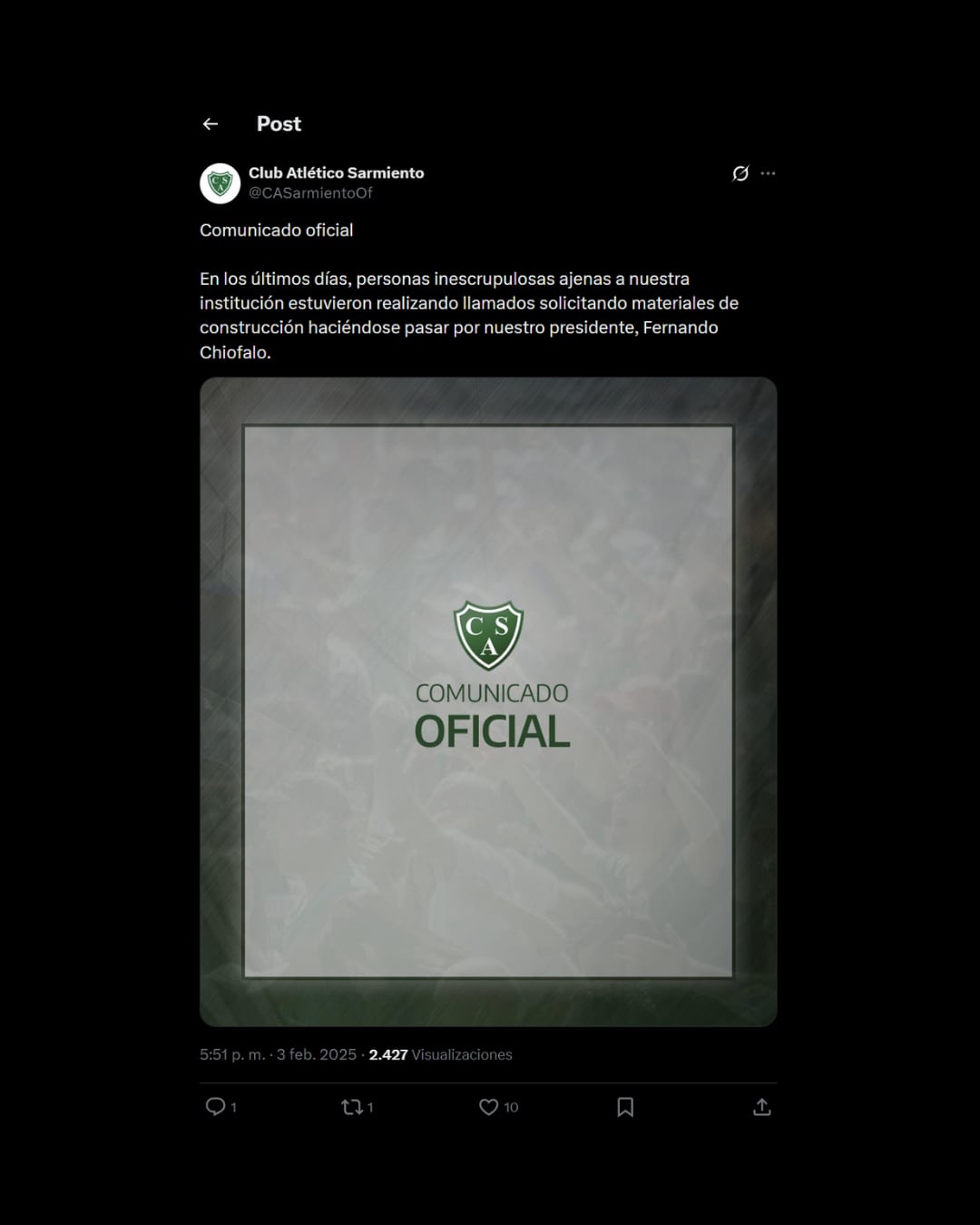Open the Club Atlético Sarmiento profile avatar
The width and height of the screenshot is (980, 1225).
[x=219, y=181]
